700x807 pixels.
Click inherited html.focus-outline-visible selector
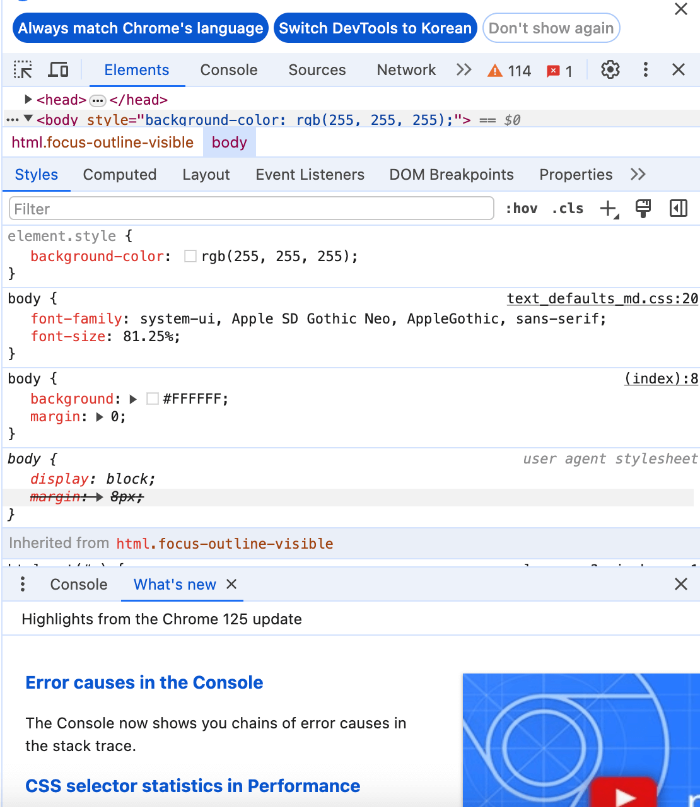(224, 543)
